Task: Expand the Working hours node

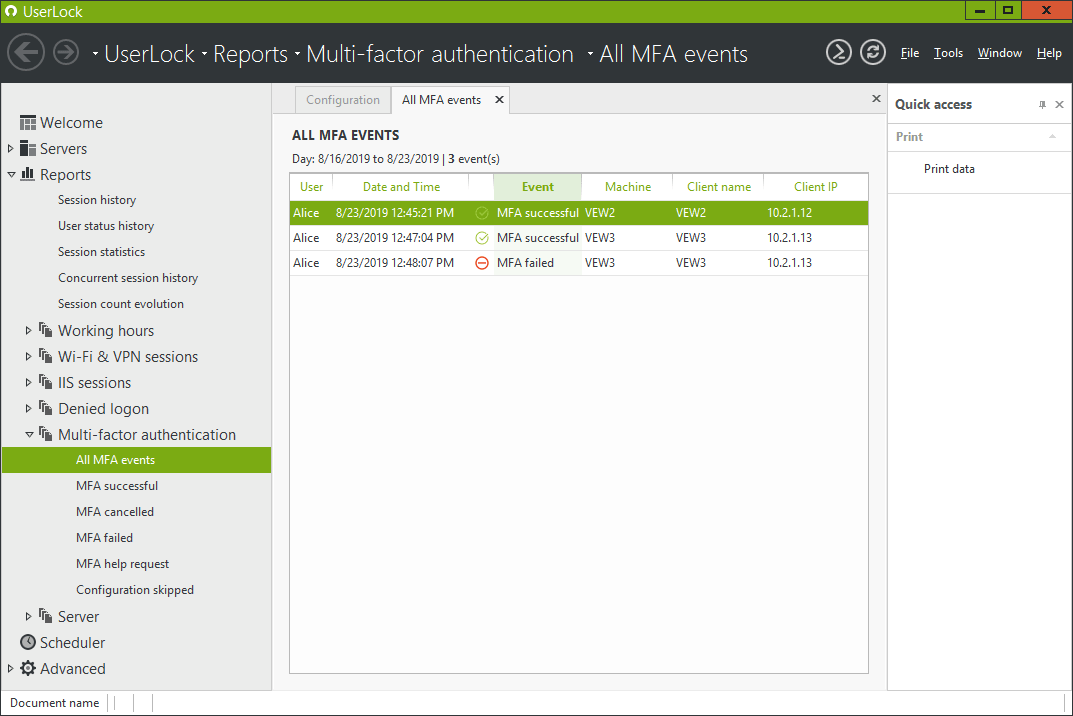Action: [x=28, y=331]
